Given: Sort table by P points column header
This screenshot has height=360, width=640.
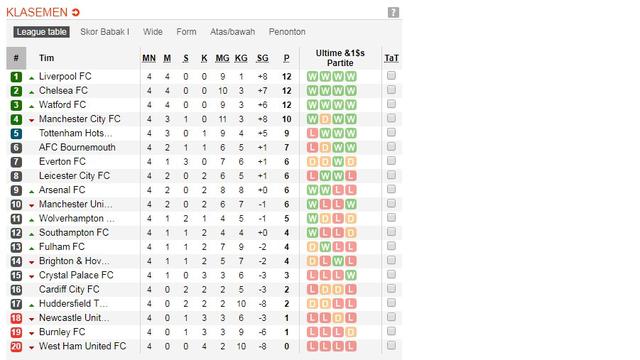Looking at the screenshot, I should click(x=287, y=58).
